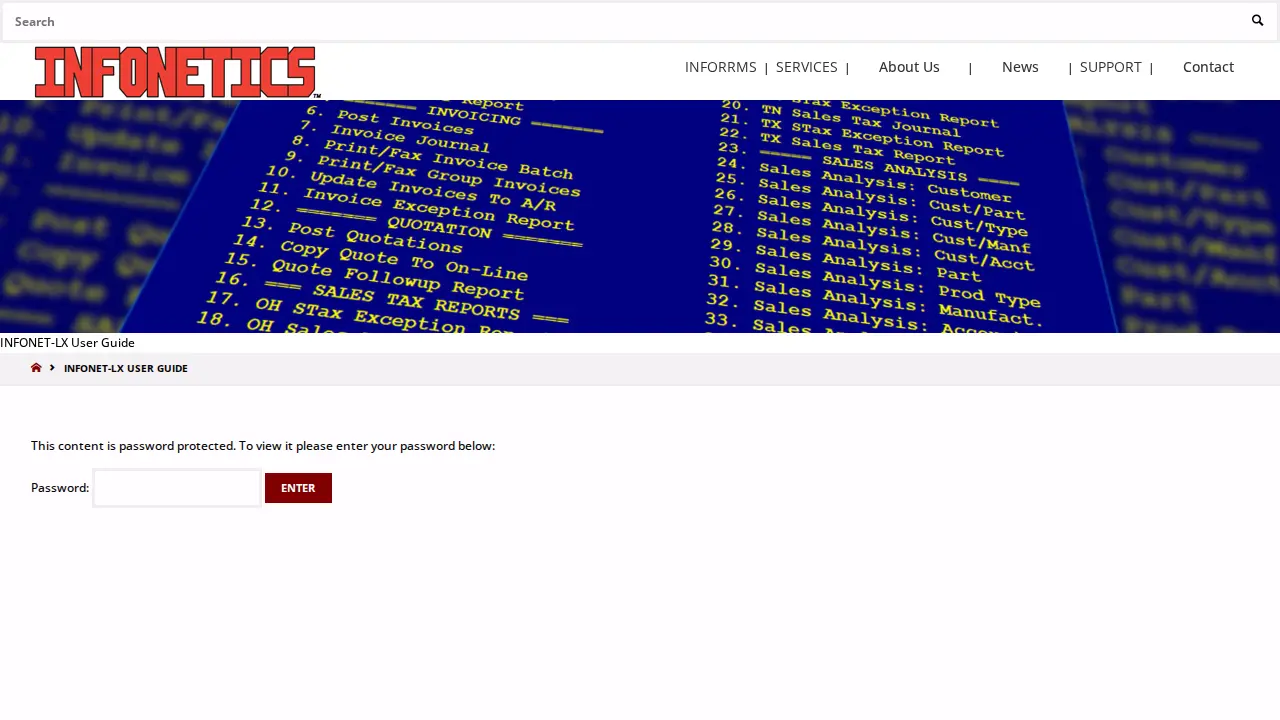Click the search magnifier icon
1280x720 pixels.
click(1257, 21)
